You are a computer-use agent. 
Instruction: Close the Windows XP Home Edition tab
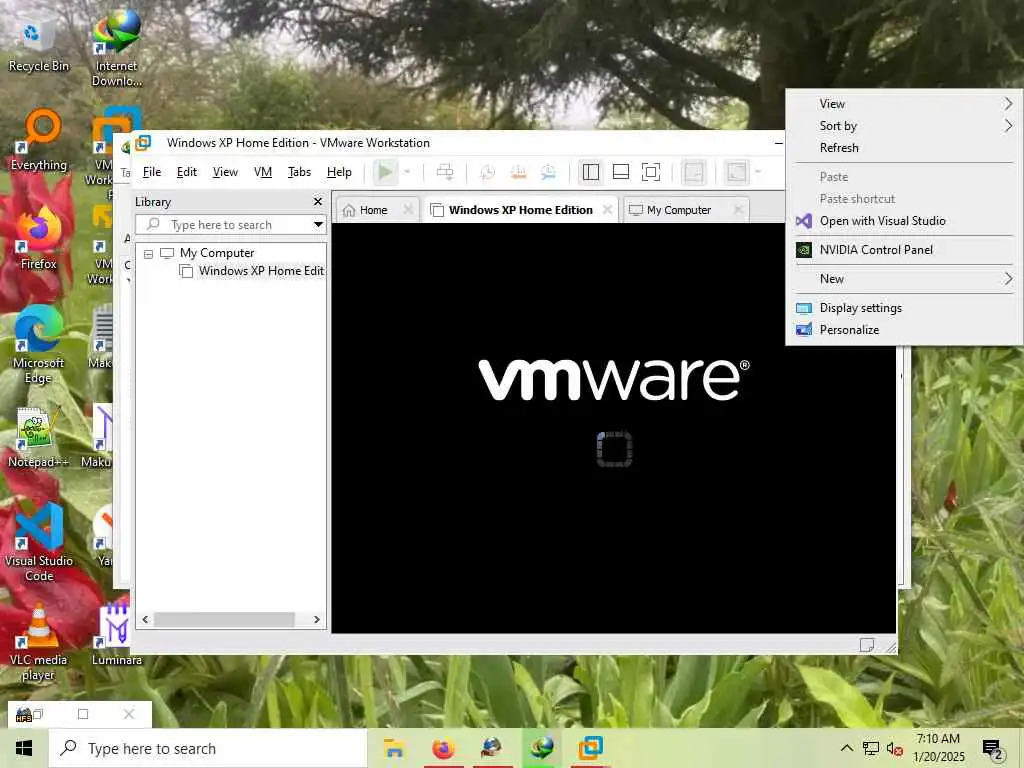[607, 210]
